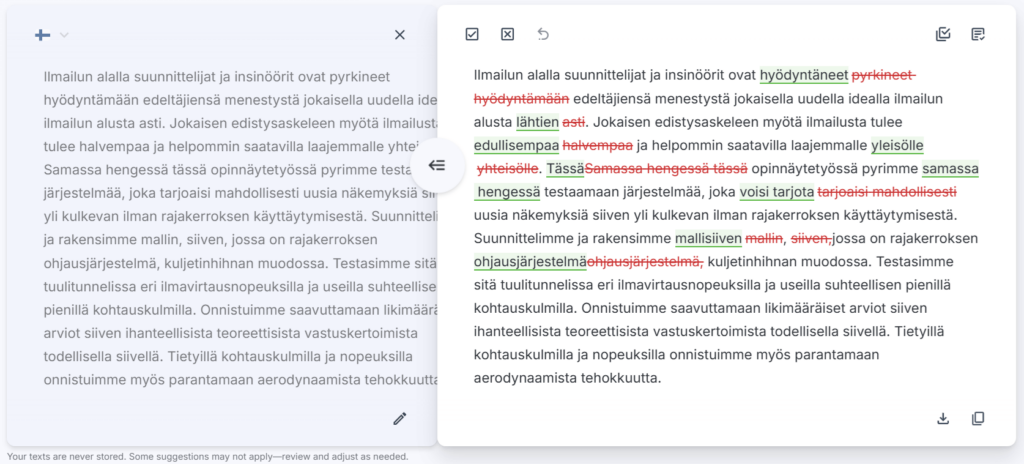The image size is (1024, 464).
Task: Download the corrected text
Action: coord(943,418)
